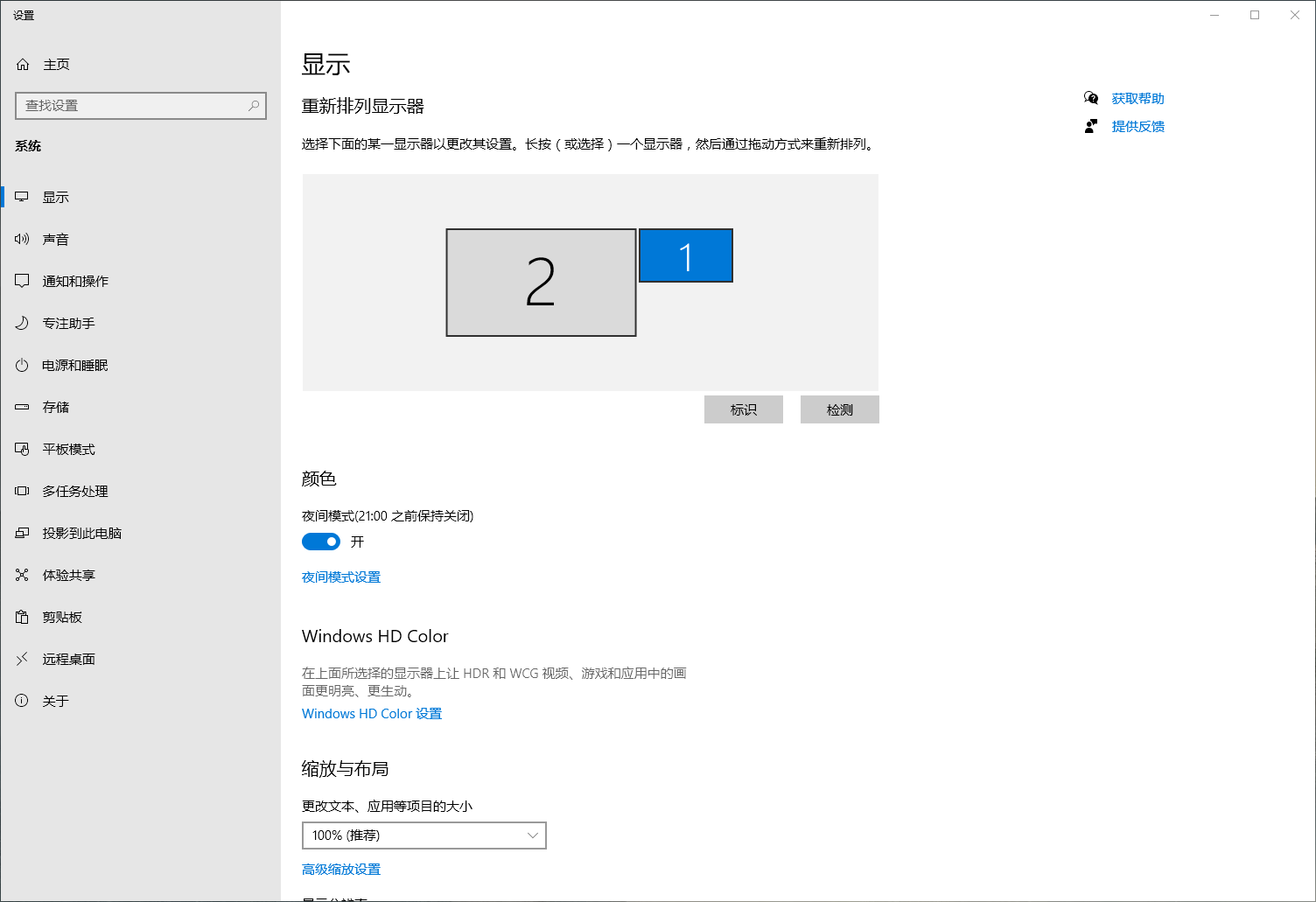
Task: Click the speaker icon for 声音
Action: pyautogui.click(x=22, y=240)
